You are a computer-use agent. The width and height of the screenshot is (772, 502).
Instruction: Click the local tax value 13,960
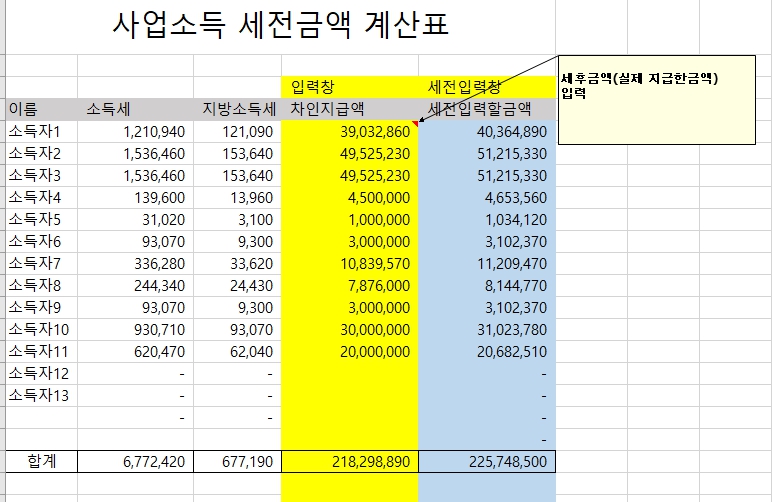pyautogui.click(x=237, y=197)
